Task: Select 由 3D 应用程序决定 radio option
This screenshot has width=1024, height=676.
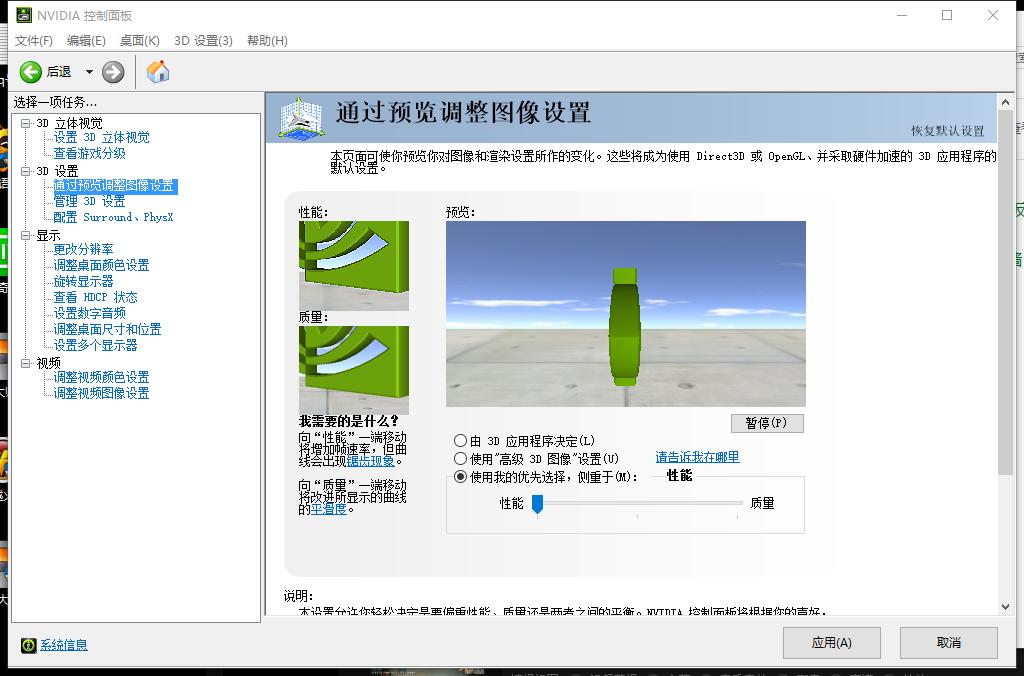Action: (461, 441)
